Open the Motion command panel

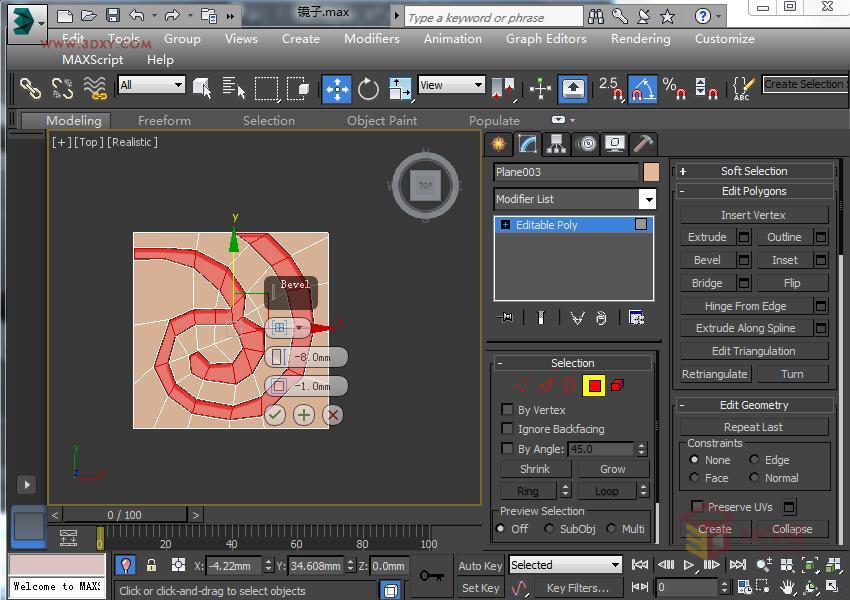[x=585, y=145]
